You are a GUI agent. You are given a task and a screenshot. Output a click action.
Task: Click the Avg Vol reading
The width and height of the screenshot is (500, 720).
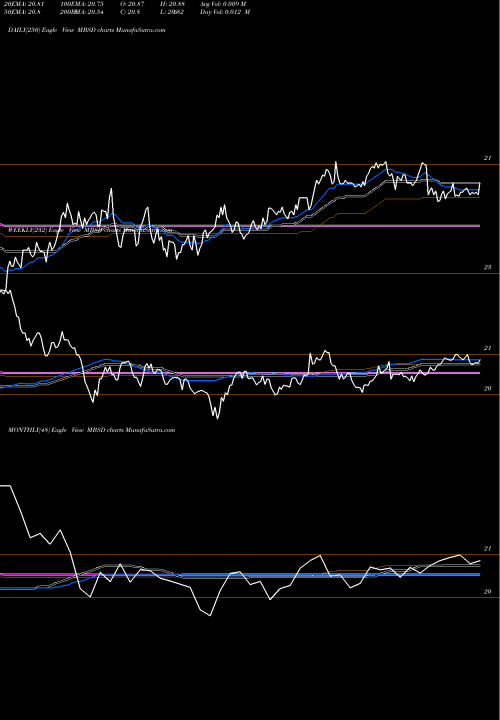click(x=223, y=4)
